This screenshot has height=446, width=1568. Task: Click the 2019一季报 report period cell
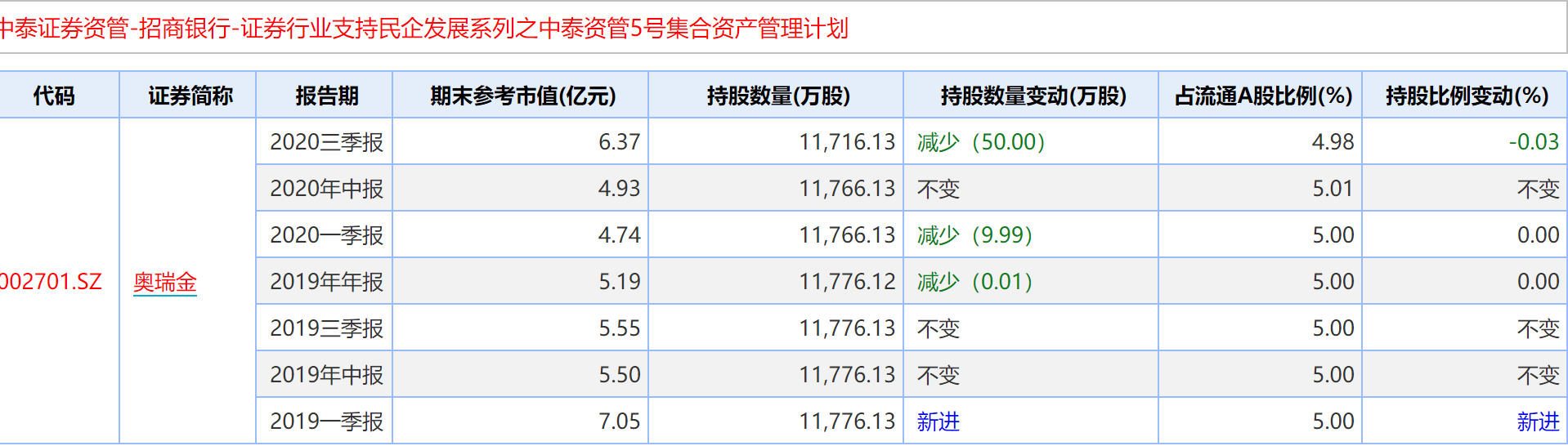point(326,421)
